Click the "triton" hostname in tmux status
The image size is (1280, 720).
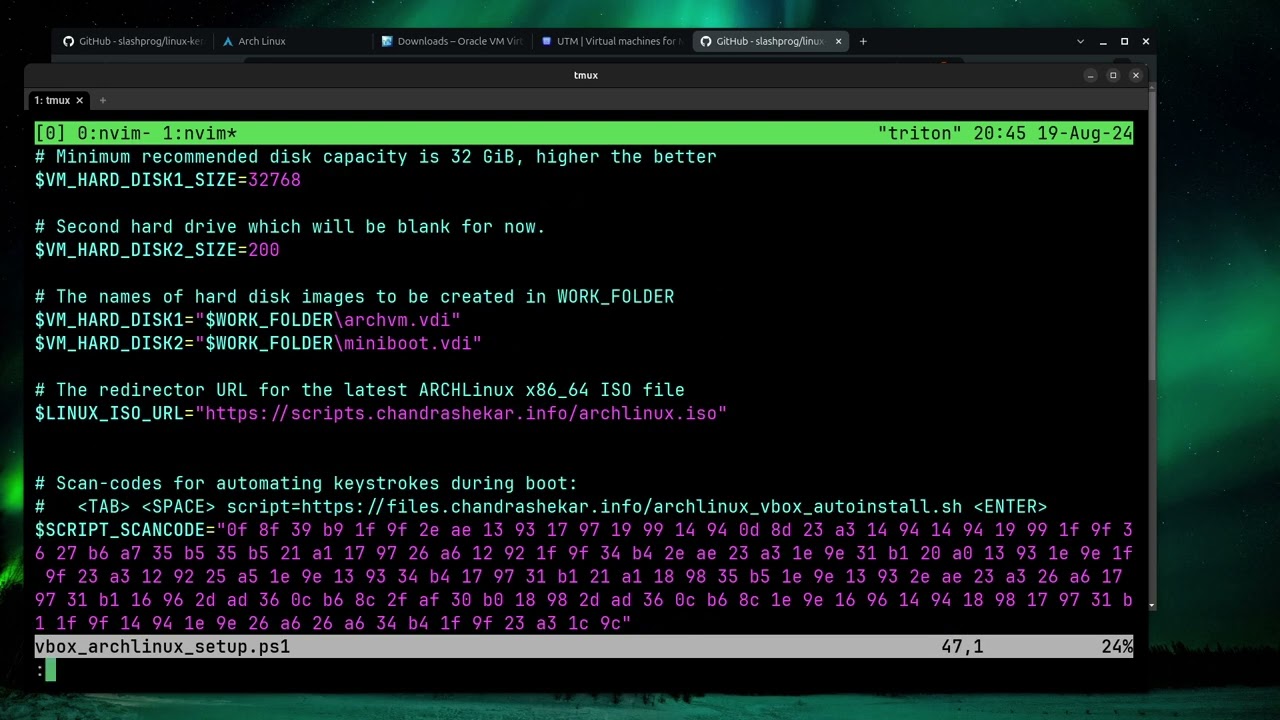(x=919, y=134)
